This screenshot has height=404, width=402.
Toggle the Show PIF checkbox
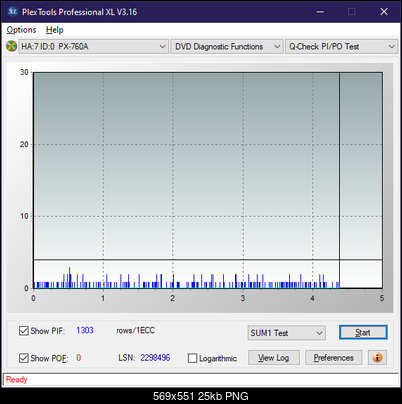[23, 331]
